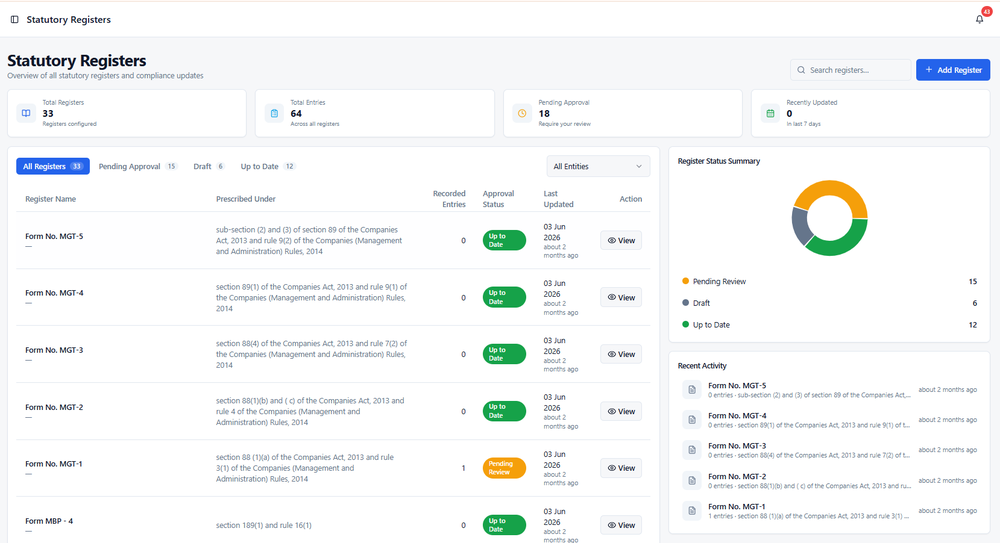The image size is (1000, 543).
Task: Switch to the Draft tab
Action: (209, 167)
